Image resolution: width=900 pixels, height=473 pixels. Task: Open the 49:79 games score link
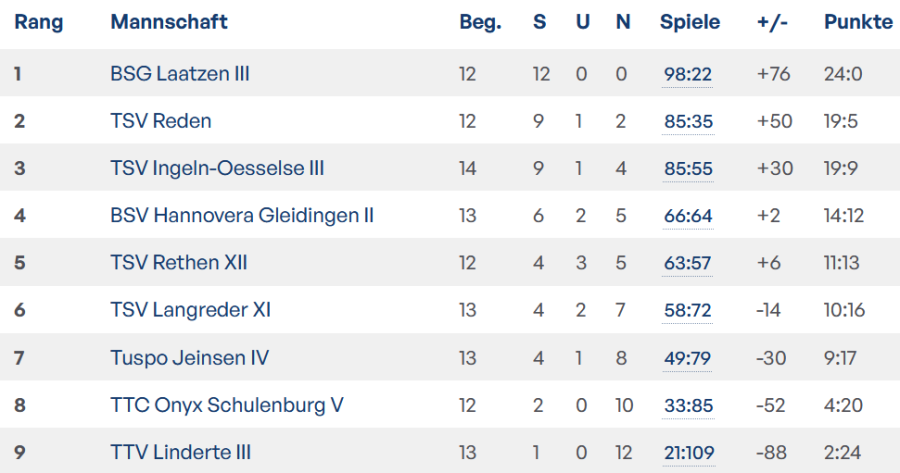tap(688, 359)
